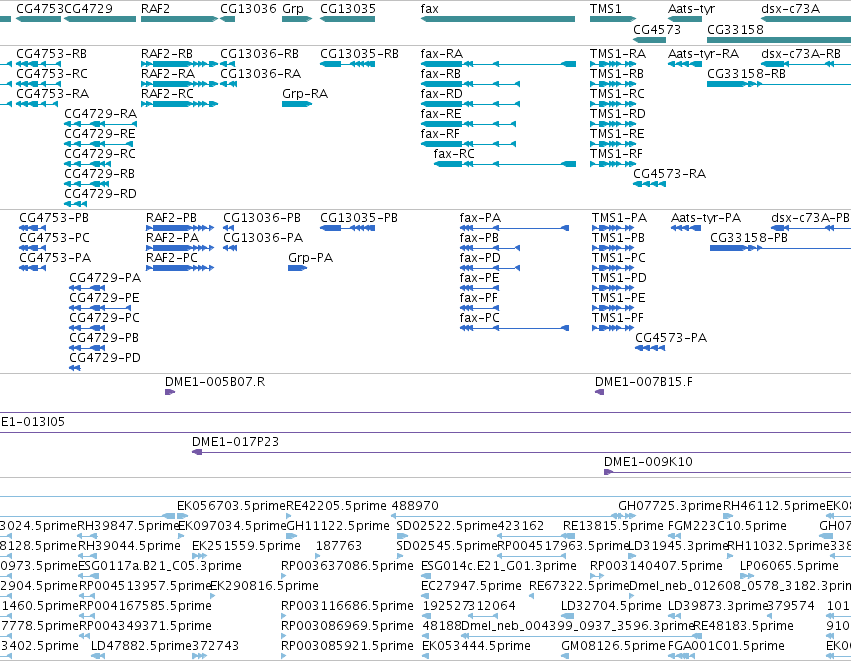The image size is (851, 661).
Task: Click EST RP003116686.5prime
Action: [x=347, y=606]
